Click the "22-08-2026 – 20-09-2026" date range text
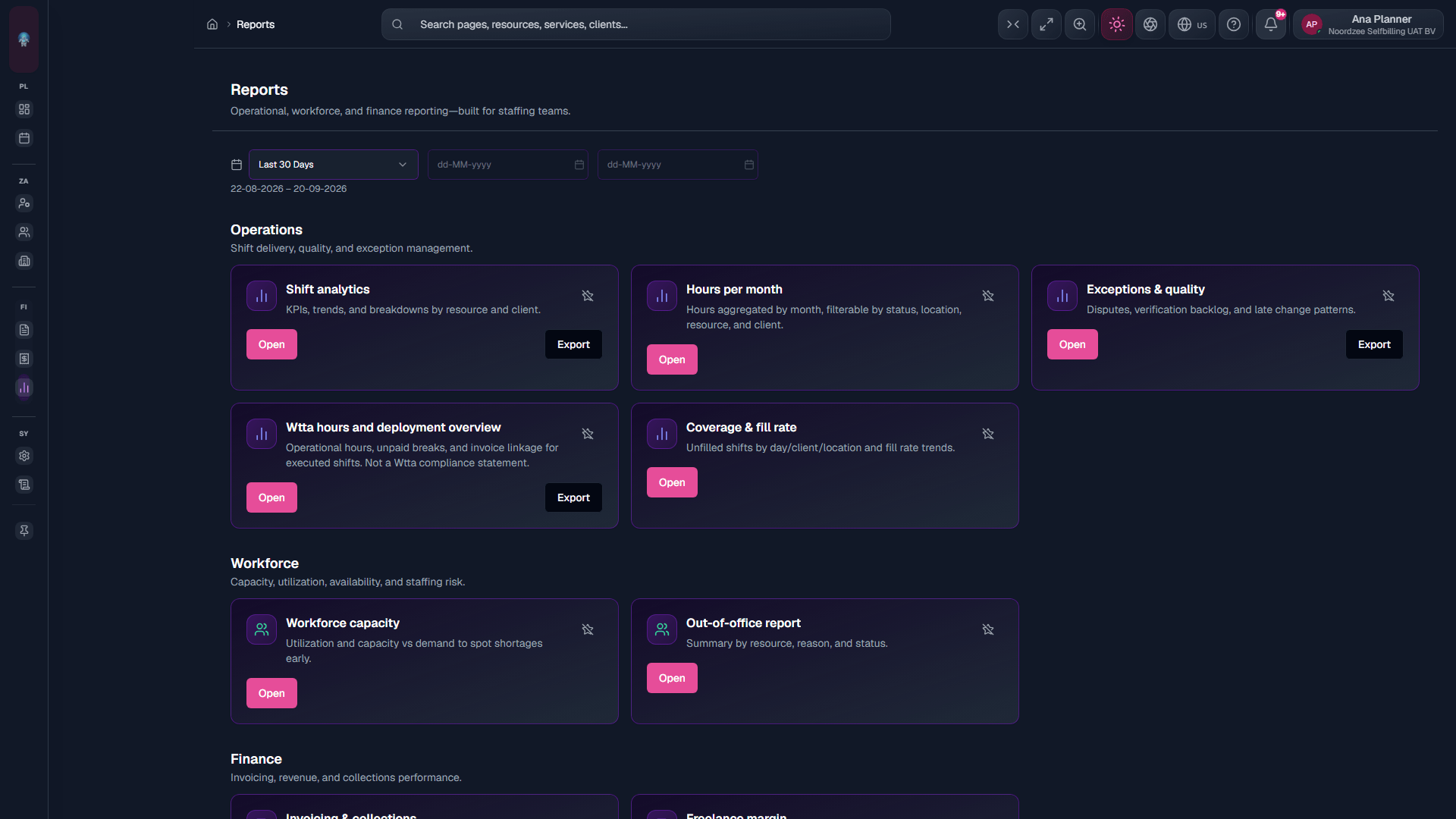Viewport: 1456px width, 819px height. [x=288, y=189]
